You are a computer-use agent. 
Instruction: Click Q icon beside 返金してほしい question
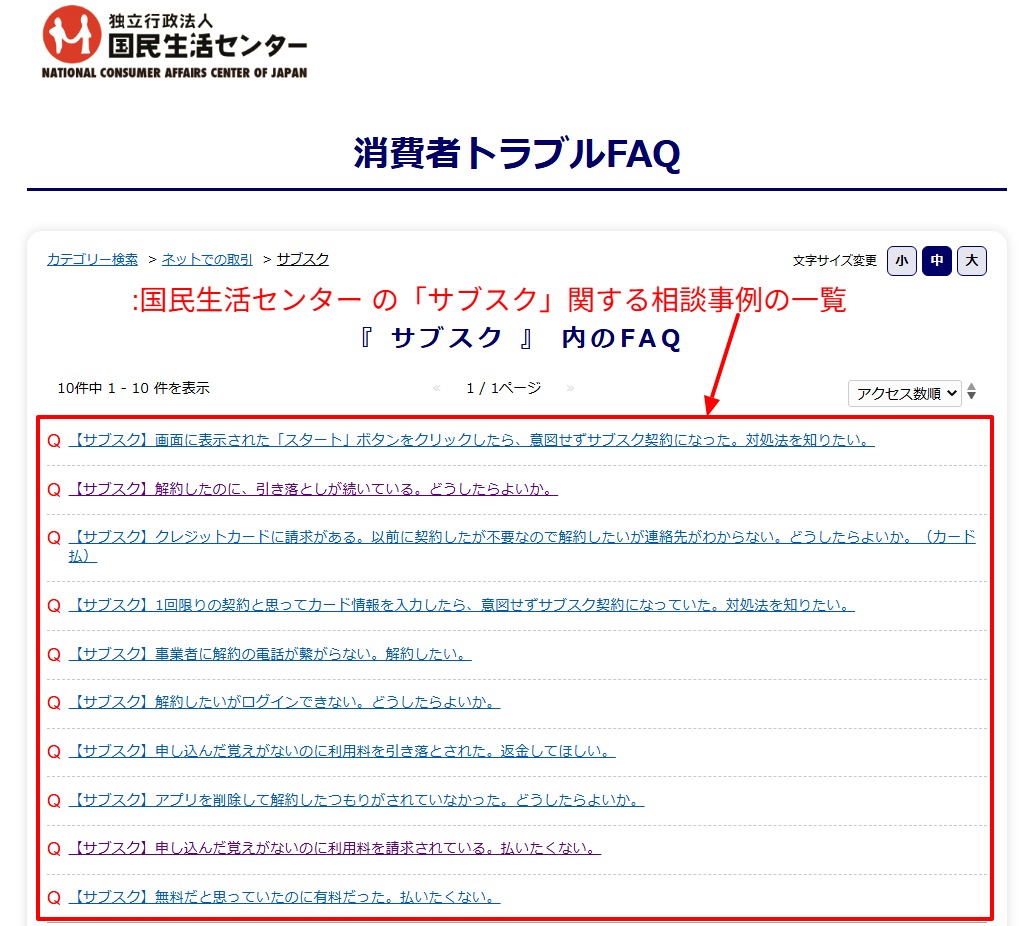[x=54, y=752]
